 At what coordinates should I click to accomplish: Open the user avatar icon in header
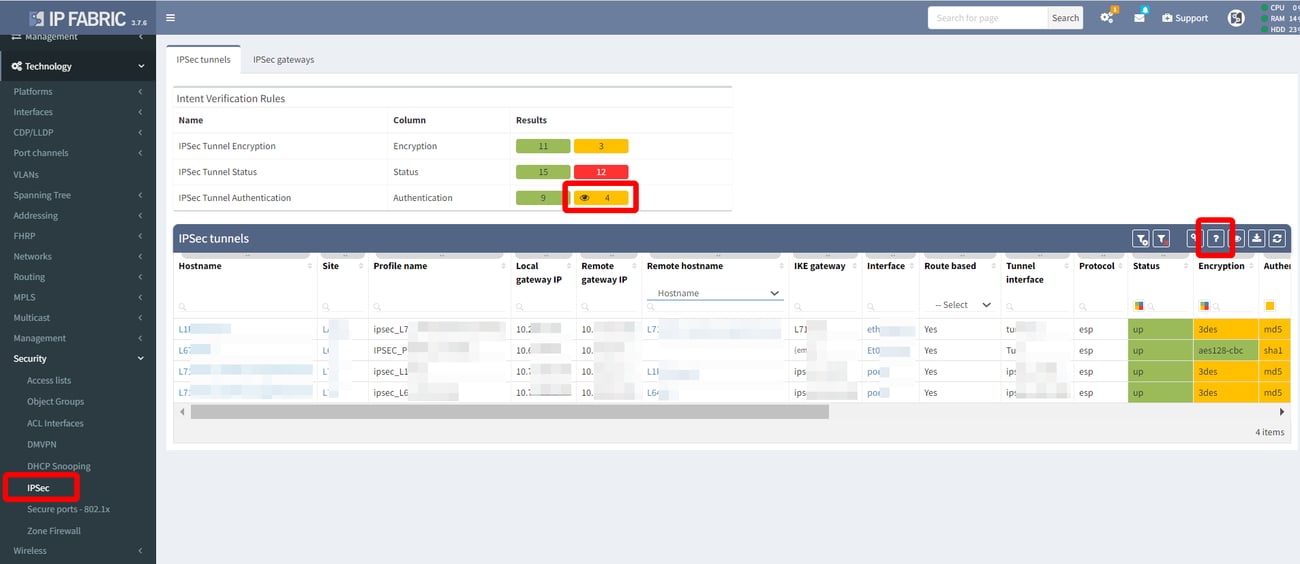click(x=1236, y=18)
